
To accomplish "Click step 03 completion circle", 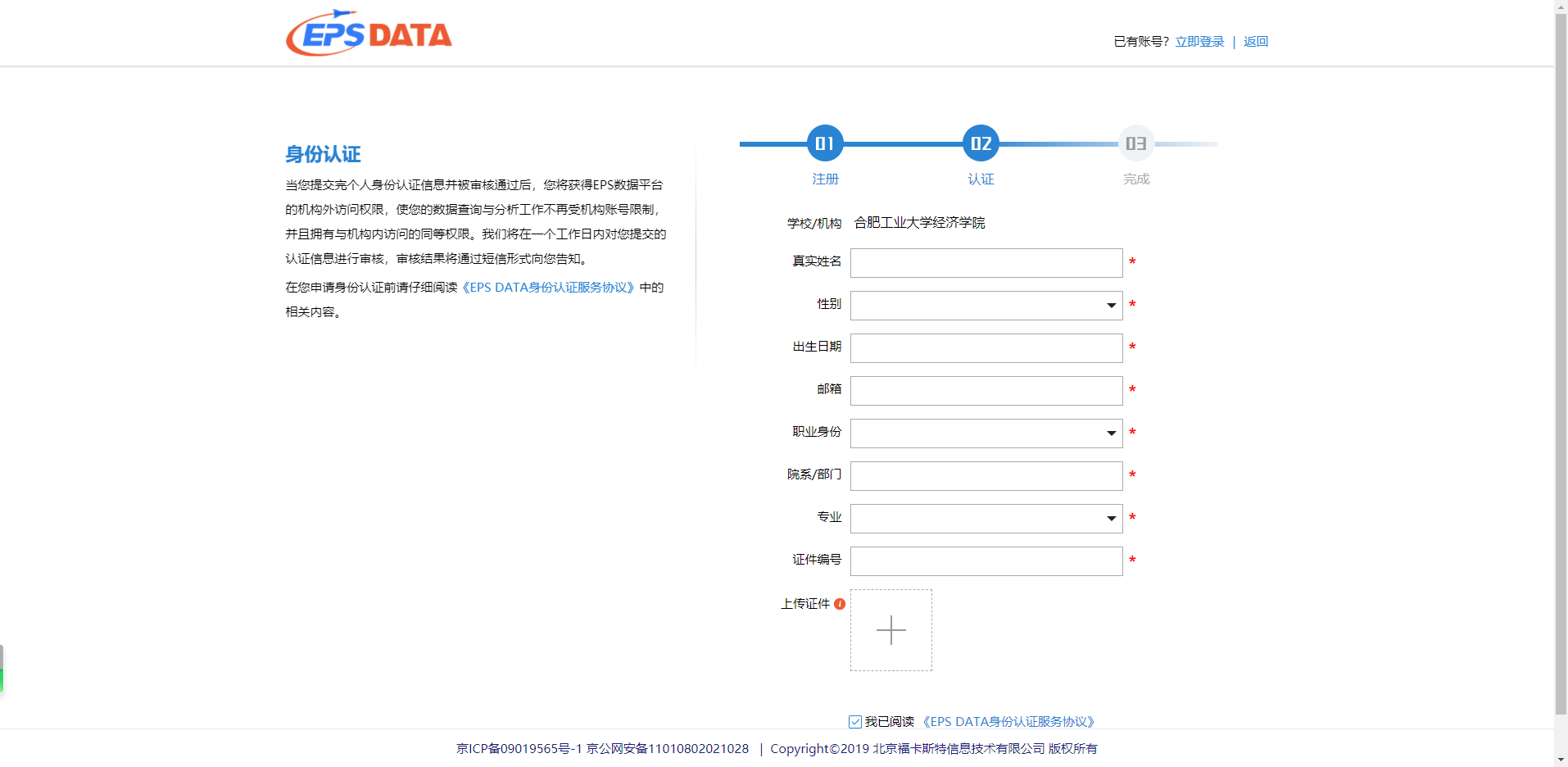I will pos(1135,143).
